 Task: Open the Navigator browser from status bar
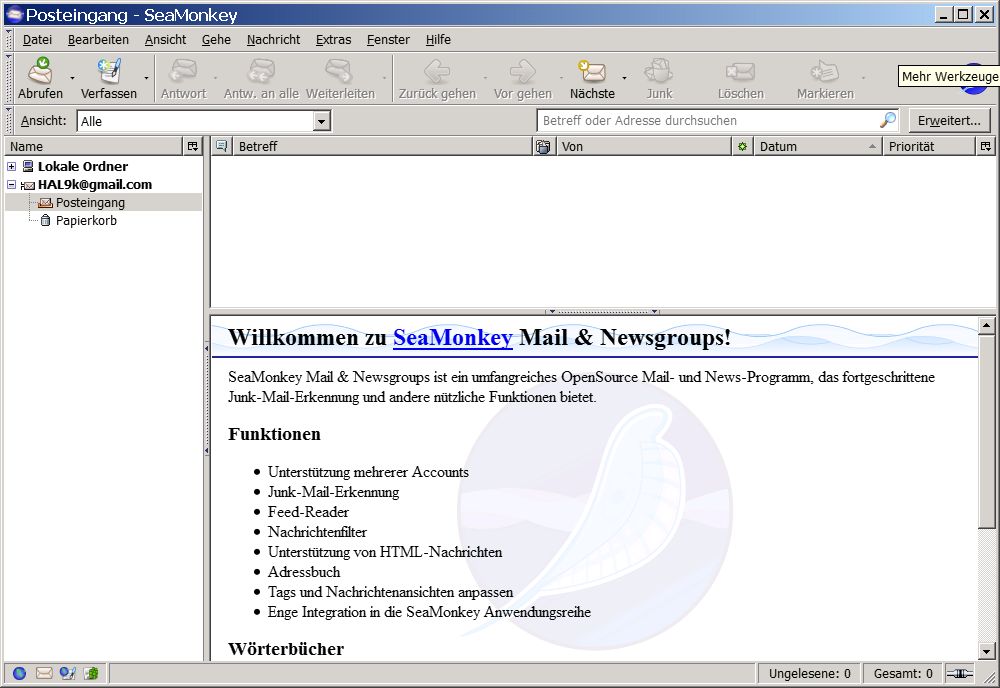[x=20, y=673]
